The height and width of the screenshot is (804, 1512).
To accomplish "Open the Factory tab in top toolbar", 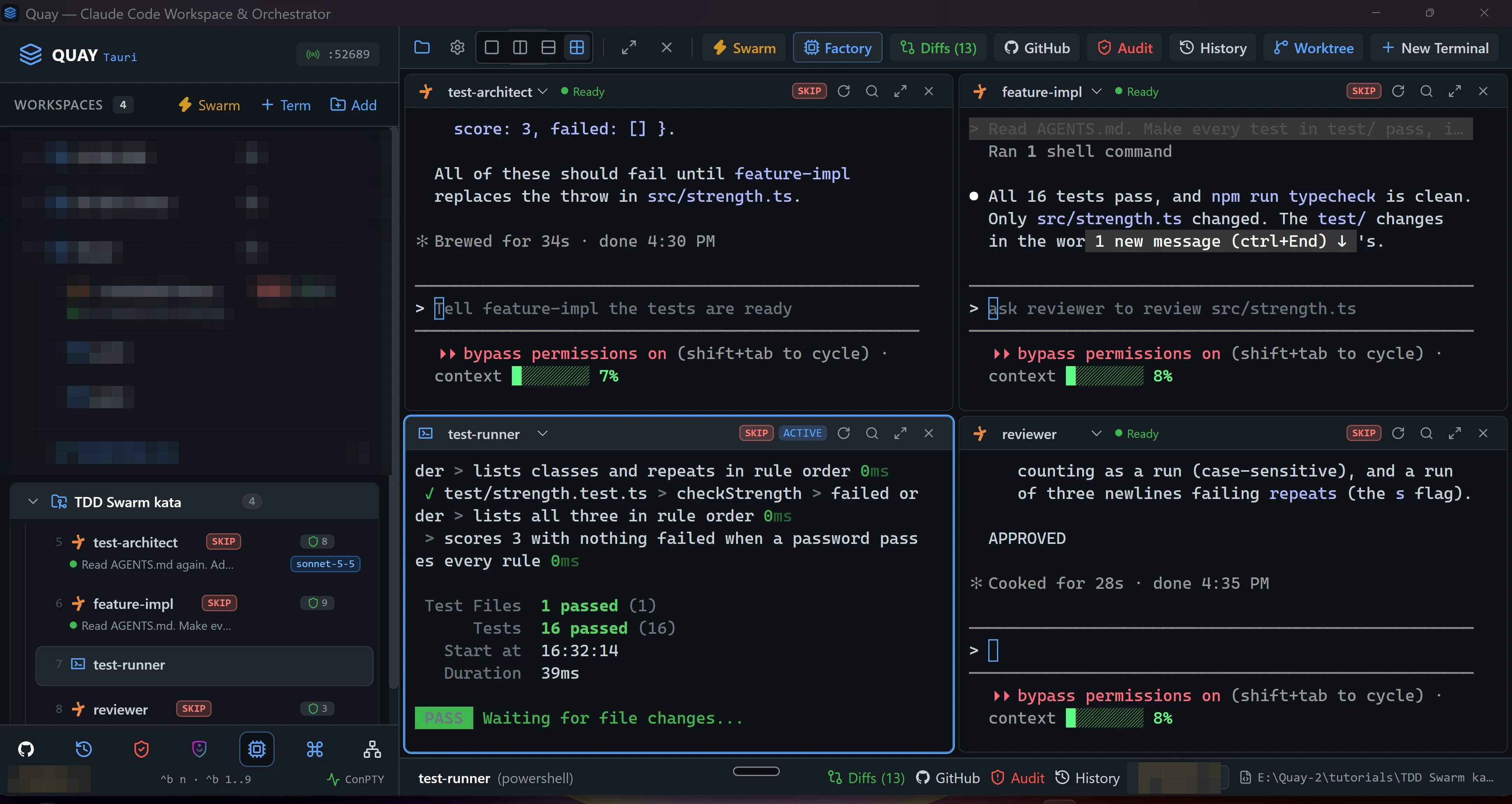I will point(838,48).
